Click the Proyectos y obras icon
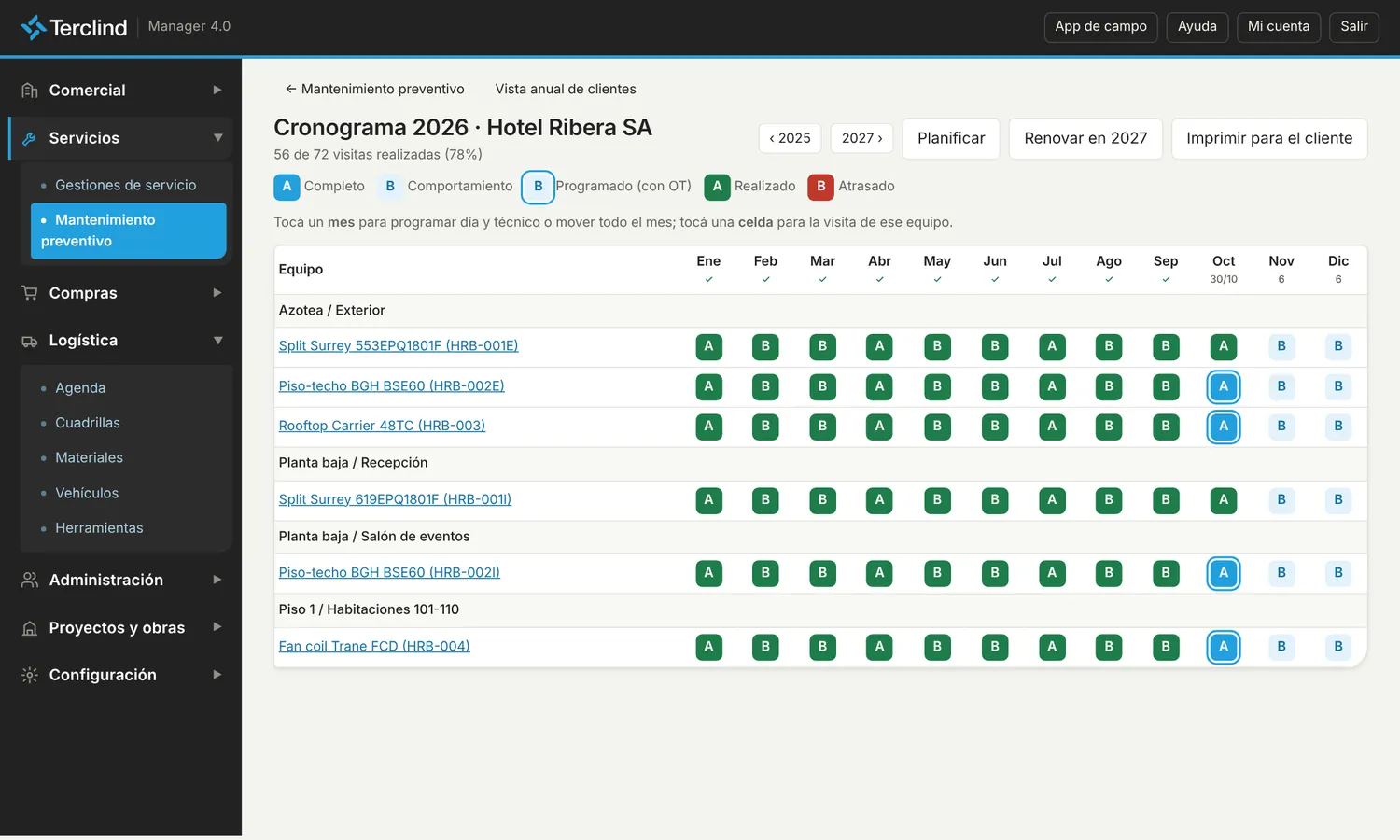Image resolution: width=1400 pixels, height=840 pixels. 30,628
